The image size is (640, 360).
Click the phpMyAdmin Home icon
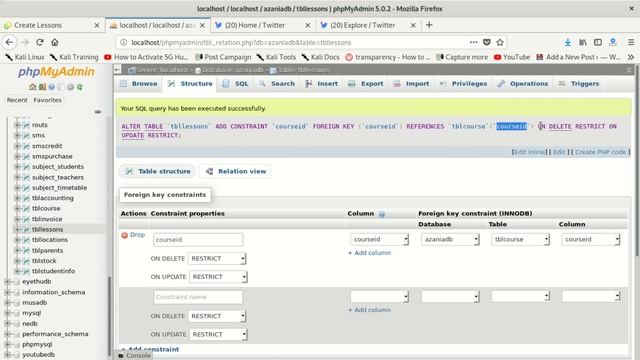(x=33, y=87)
